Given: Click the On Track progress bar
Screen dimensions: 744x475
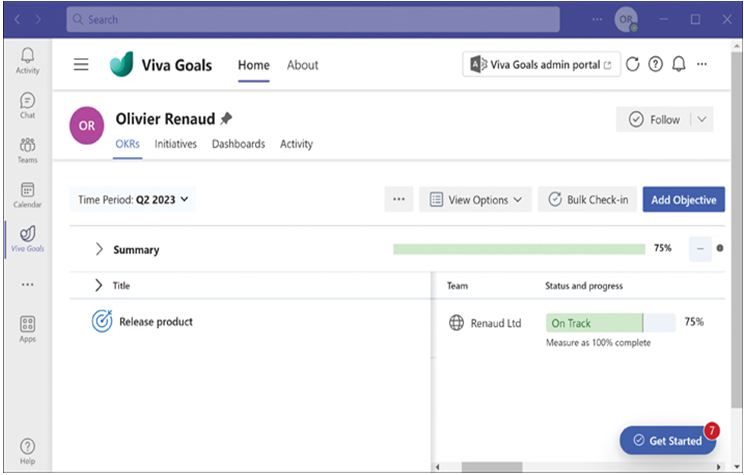Looking at the screenshot, I should 611,323.
